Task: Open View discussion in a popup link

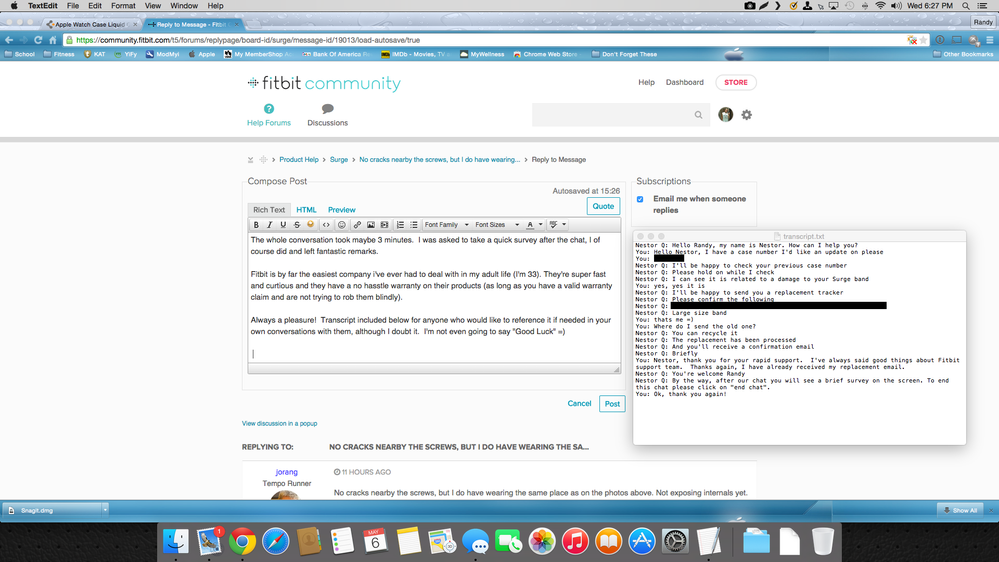Action: 279,423
